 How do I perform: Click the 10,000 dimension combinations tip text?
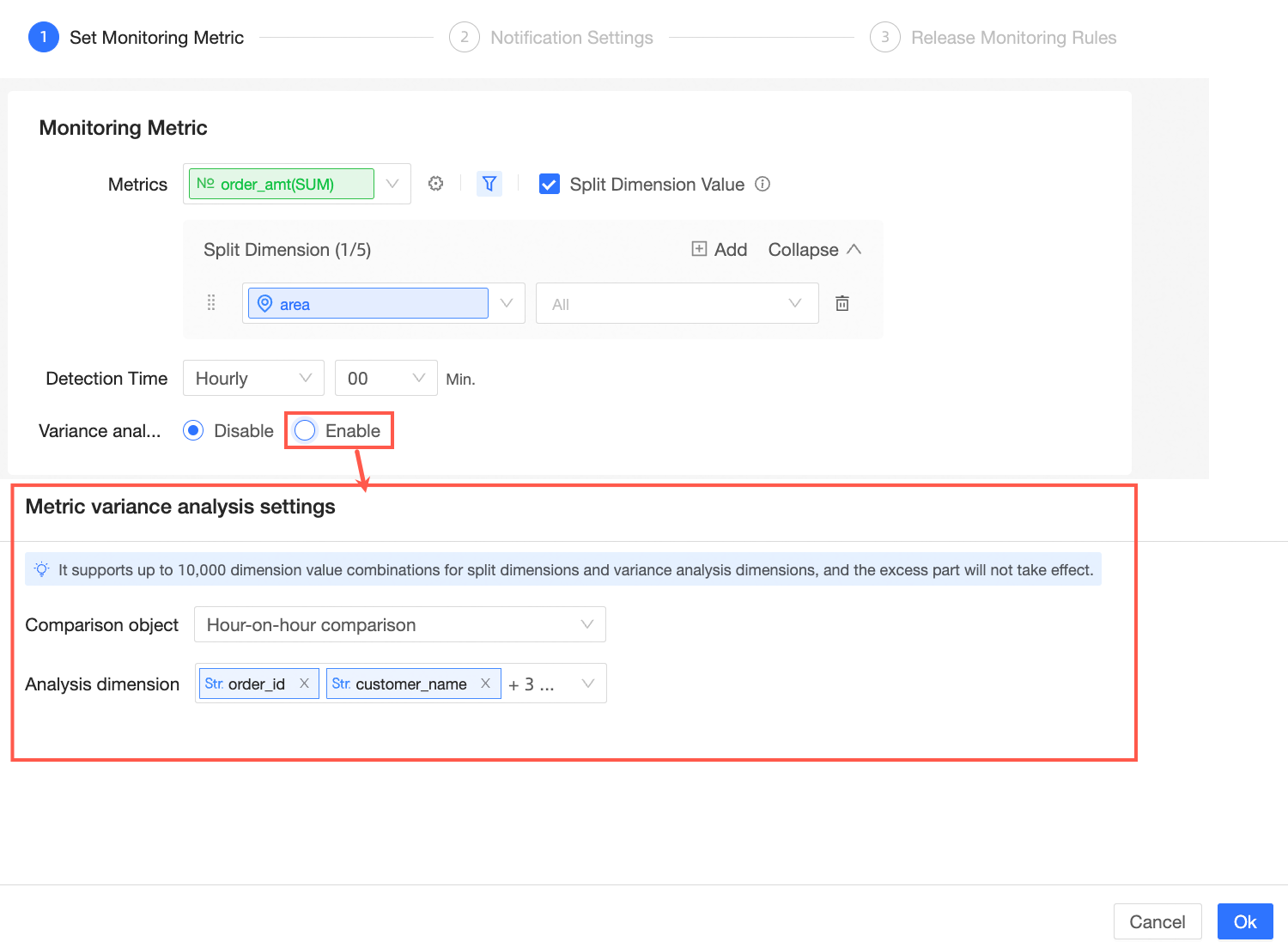pyautogui.click(x=576, y=569)
